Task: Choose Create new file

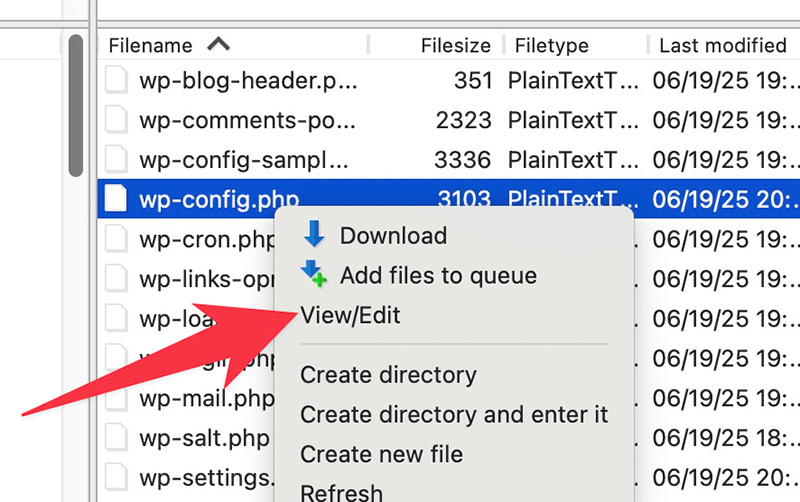Action: click(382, 454)
